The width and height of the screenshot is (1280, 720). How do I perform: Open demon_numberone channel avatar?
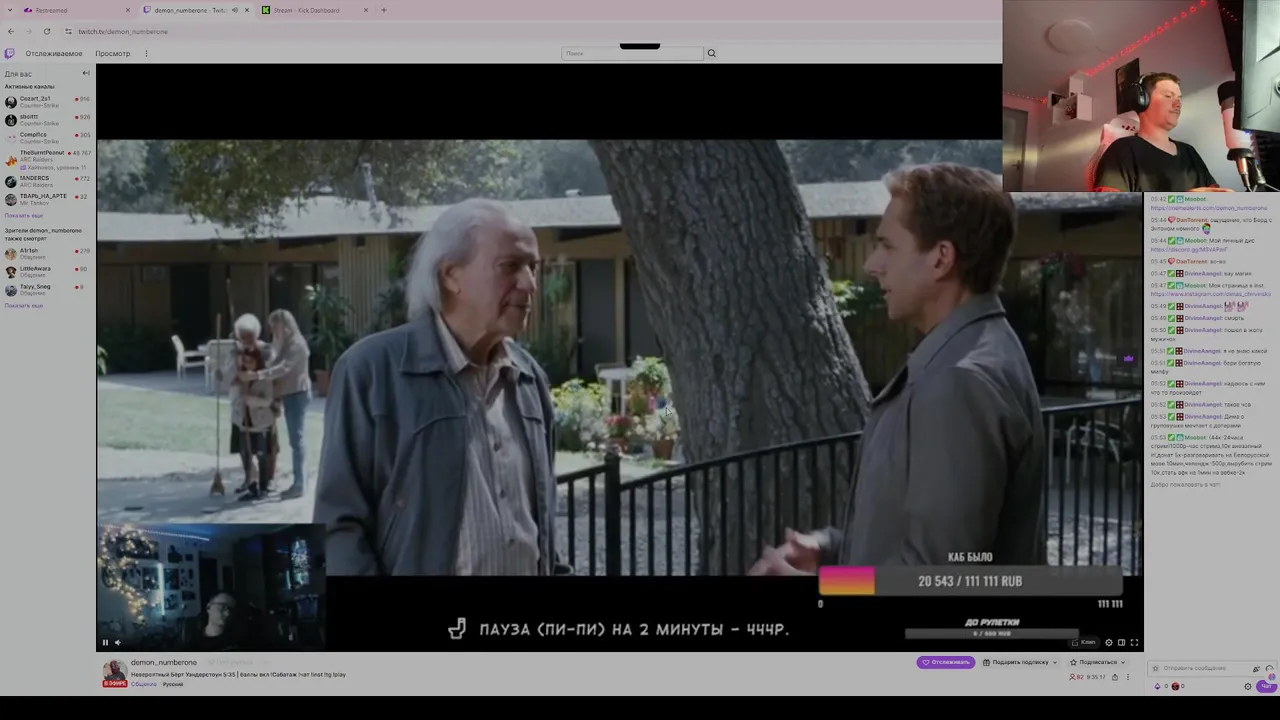114,673
